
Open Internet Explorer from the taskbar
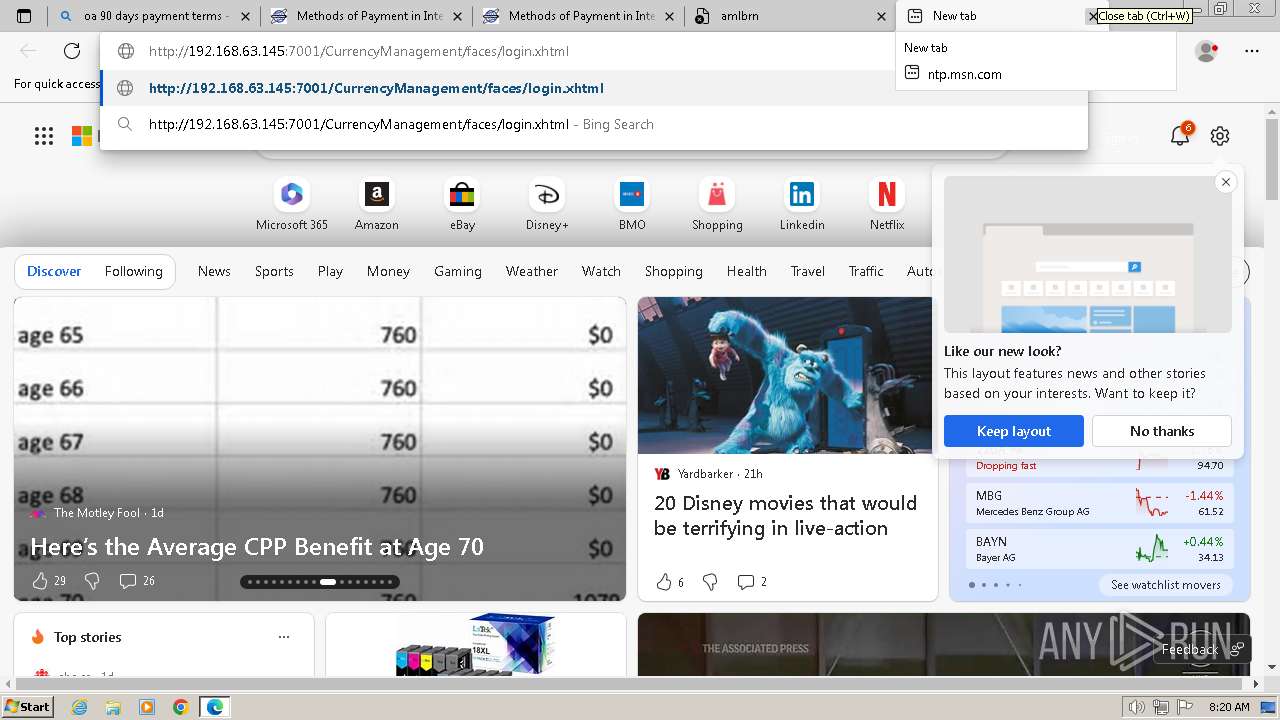click(x=80, y=707)
